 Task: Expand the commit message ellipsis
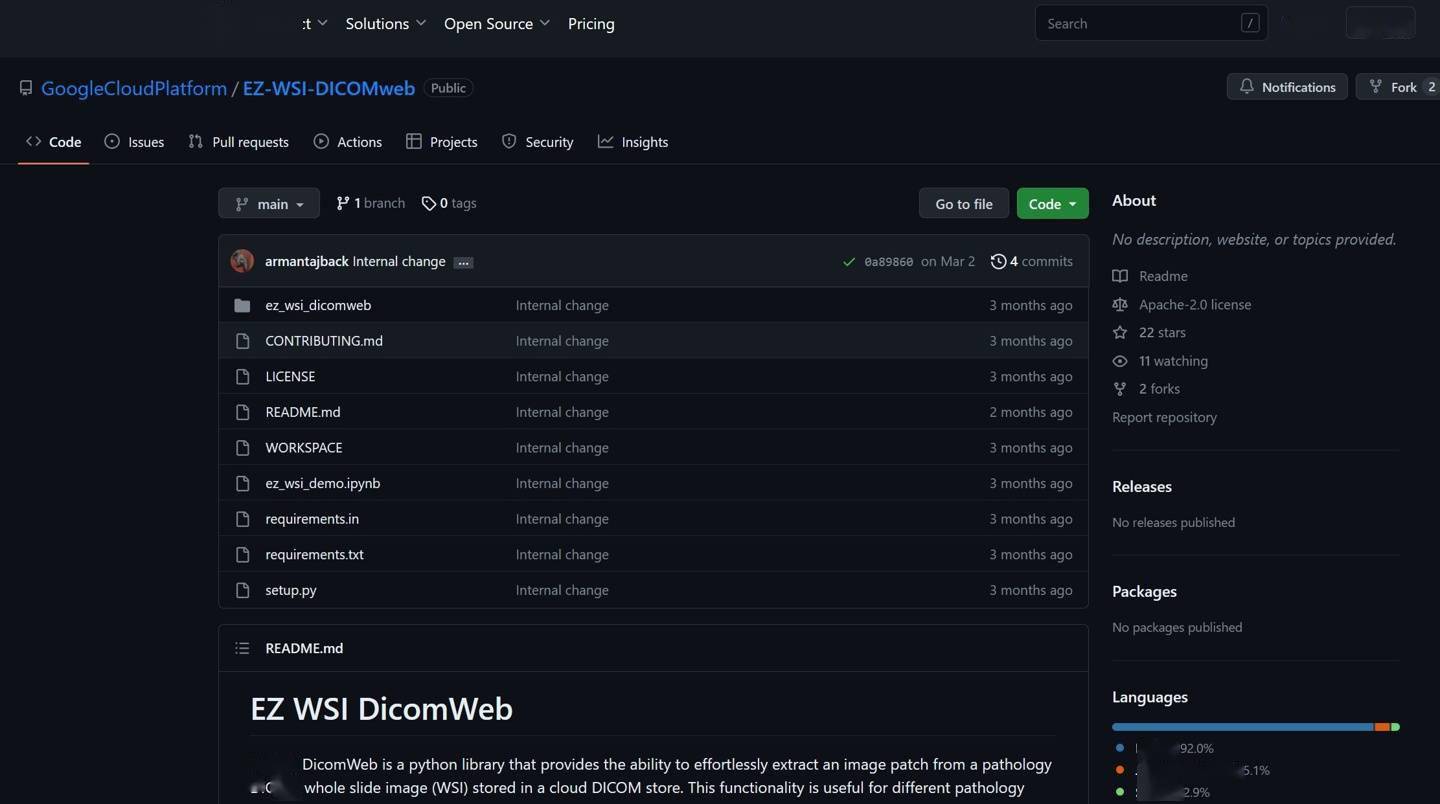click(463, 262)
